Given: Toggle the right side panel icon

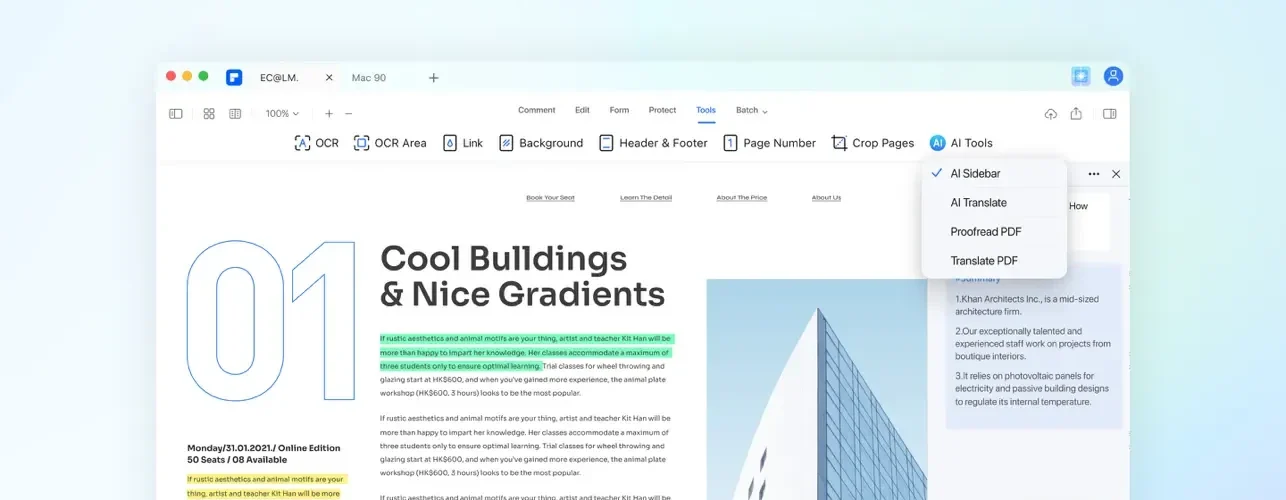Looking at the screenshot, I should (1109, 114).
